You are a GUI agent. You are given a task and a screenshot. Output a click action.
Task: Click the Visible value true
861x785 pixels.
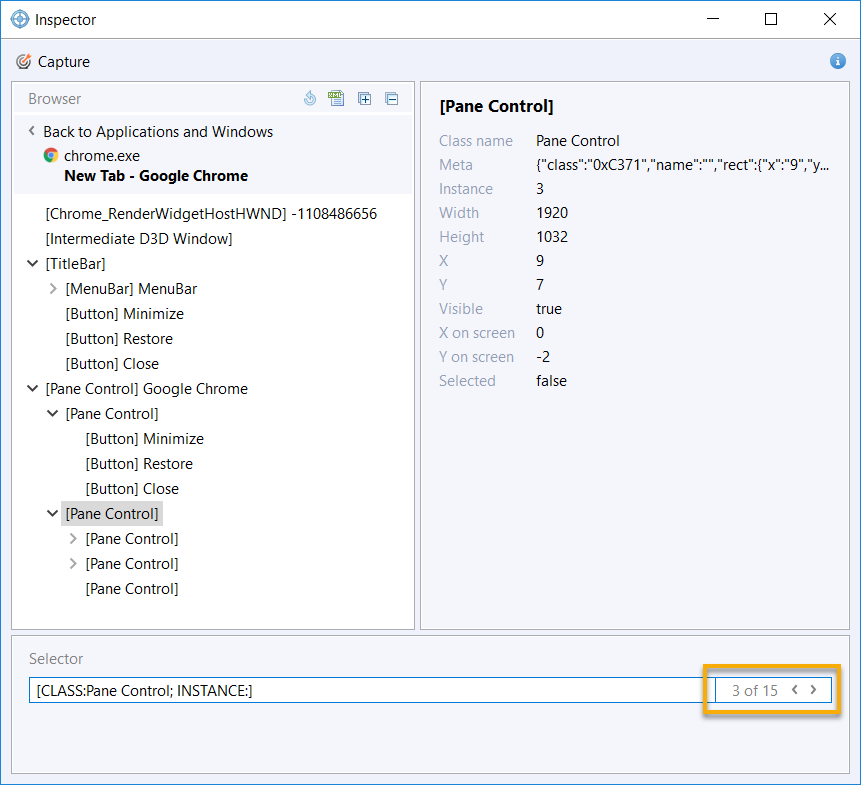coord(549,309)
